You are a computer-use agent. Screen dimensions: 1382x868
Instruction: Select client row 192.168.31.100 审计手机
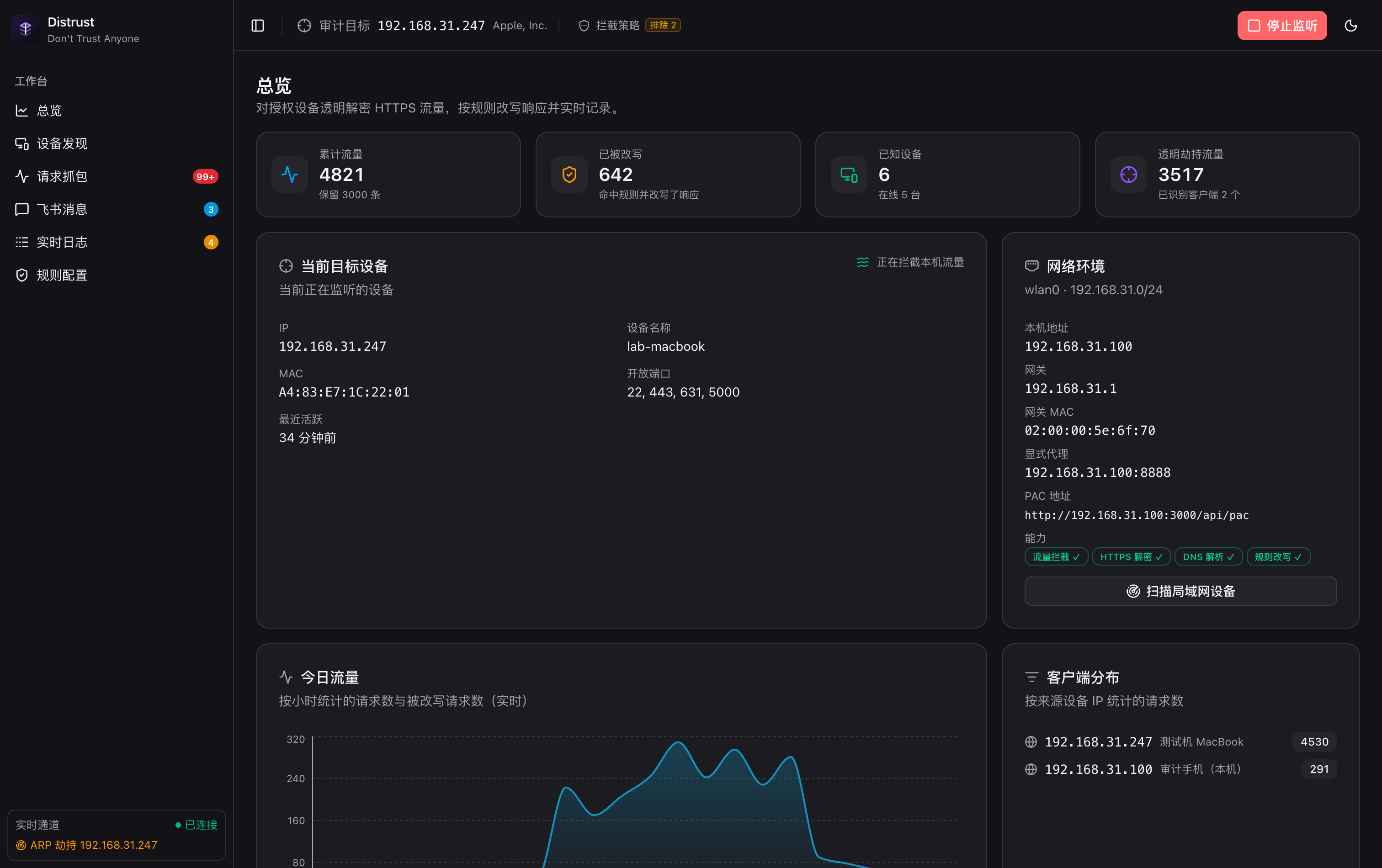pos(1180,769)
